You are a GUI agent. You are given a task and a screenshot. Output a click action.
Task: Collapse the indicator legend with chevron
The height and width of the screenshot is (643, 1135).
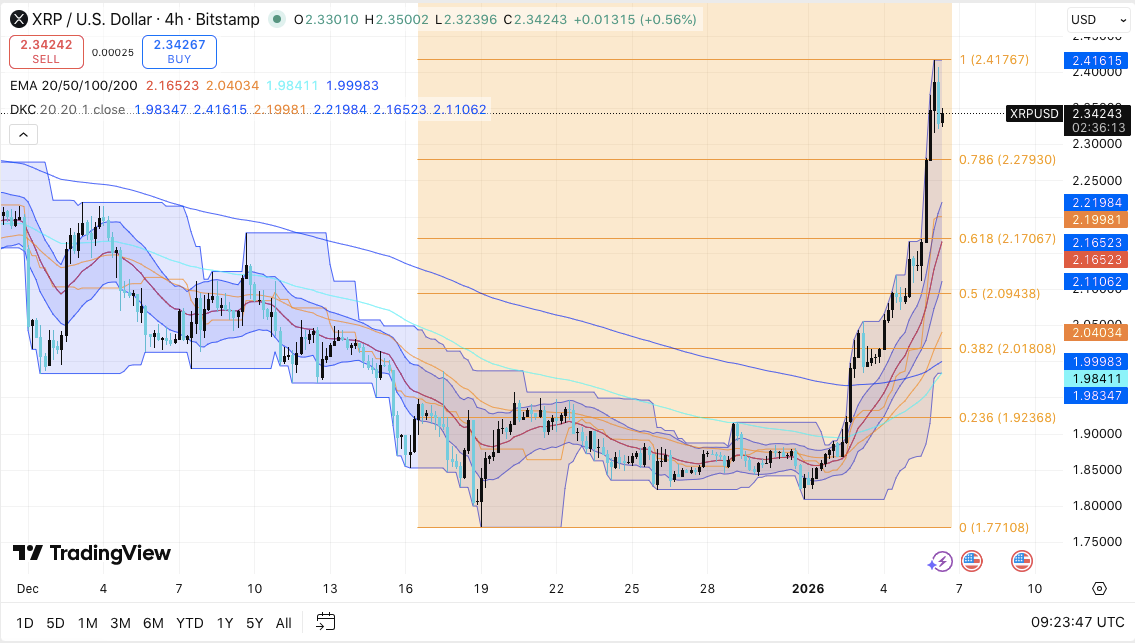pos(23,134)
